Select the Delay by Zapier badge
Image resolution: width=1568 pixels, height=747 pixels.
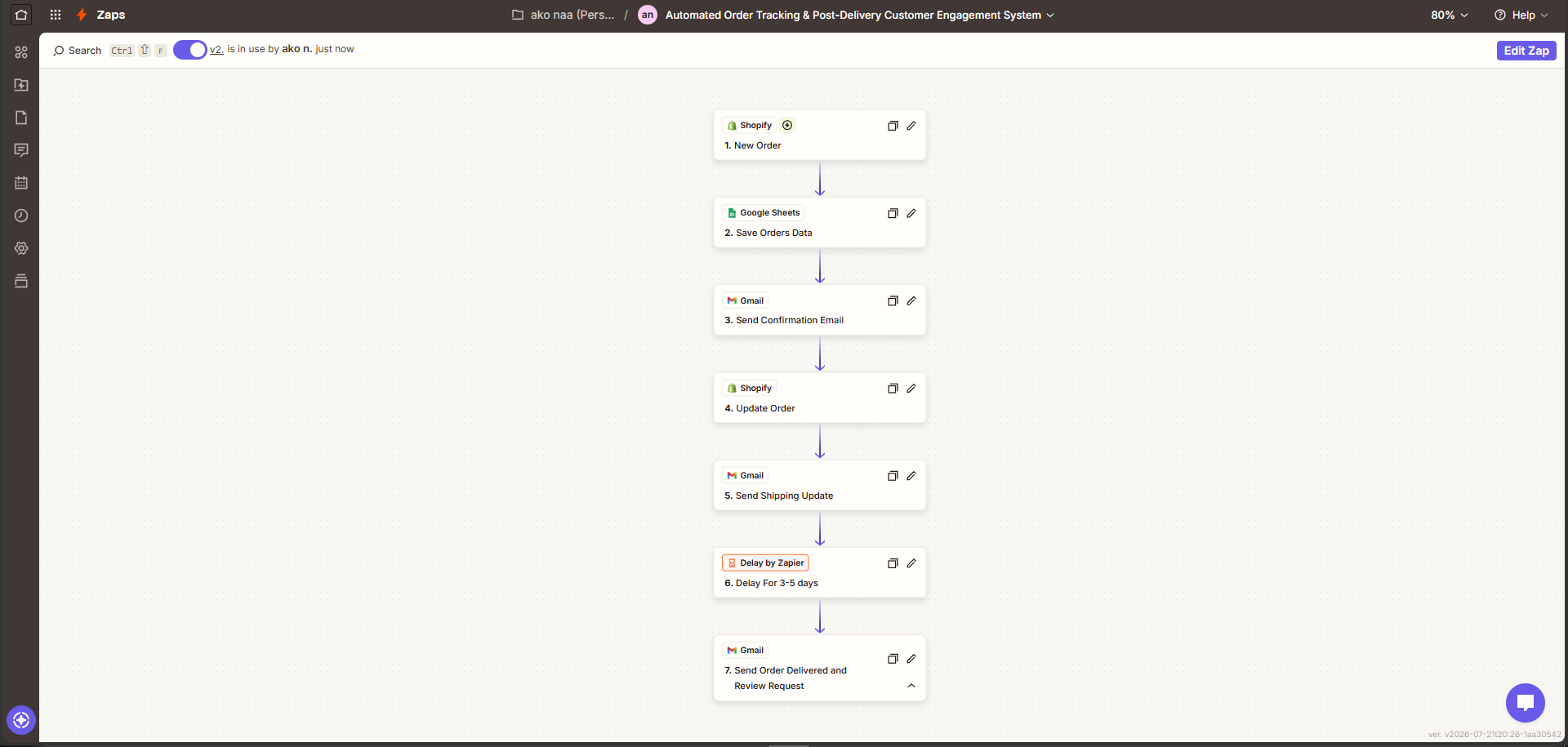pyautogui.click(x=765, y=562)
